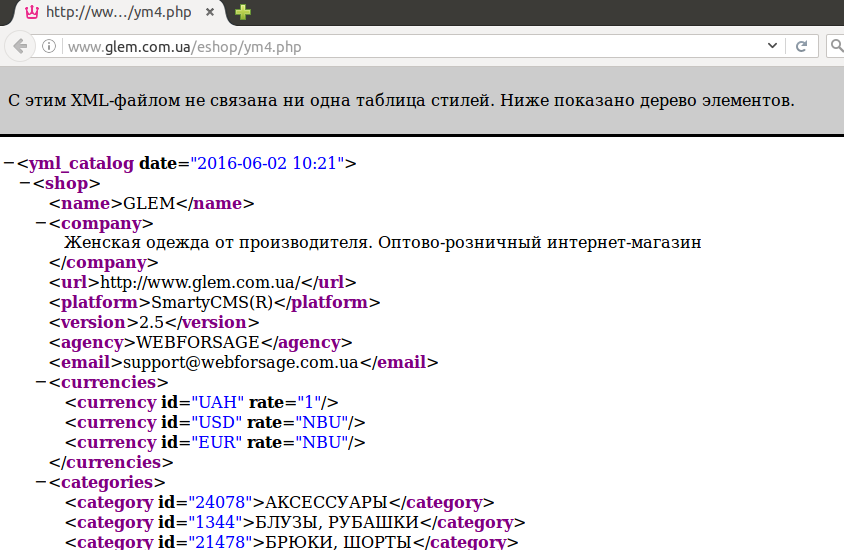The height and width of the screenshot is (550, 844).
Task: Collapse the company element node
Action: click(x=41, y=223)
